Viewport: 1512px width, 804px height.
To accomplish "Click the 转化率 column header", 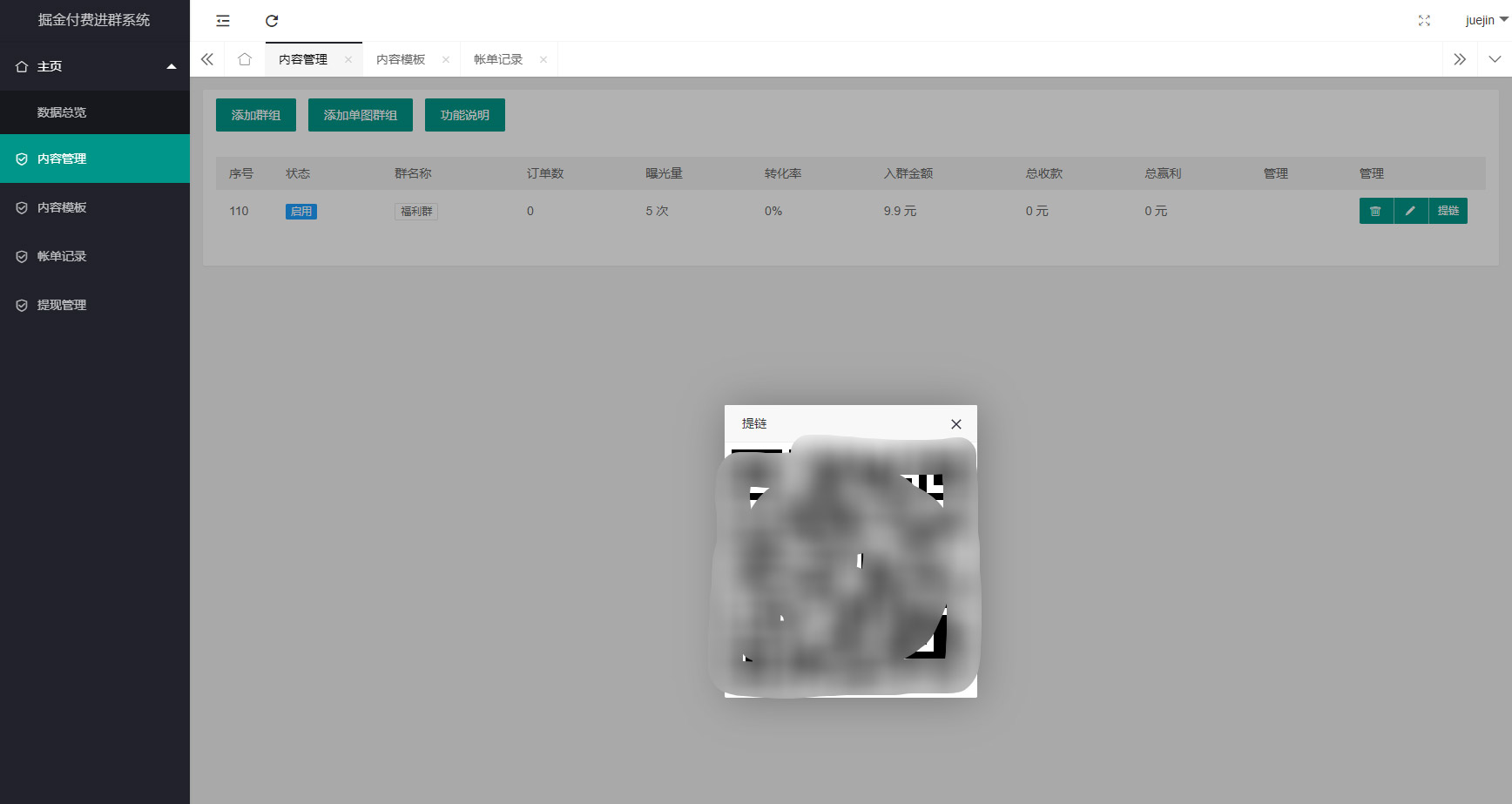I will pyautogui.click(x=783, y=173).
